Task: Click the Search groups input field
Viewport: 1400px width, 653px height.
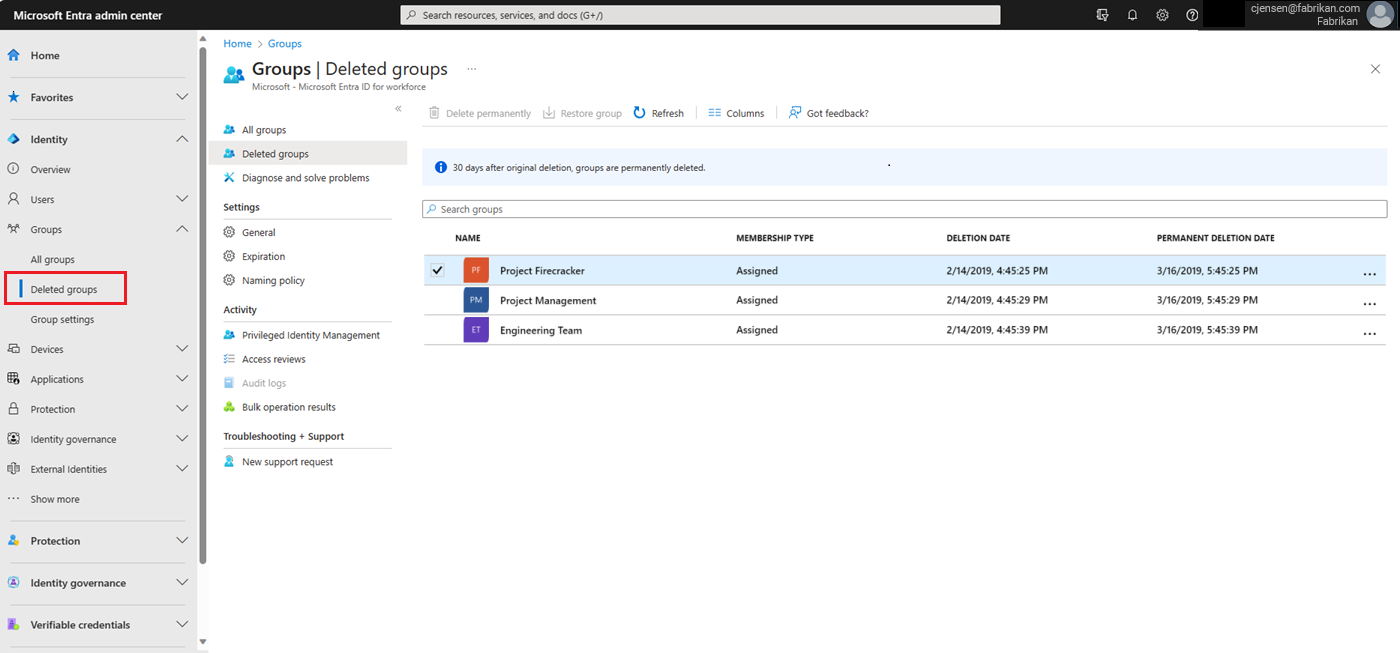Action: coord(905,209)
